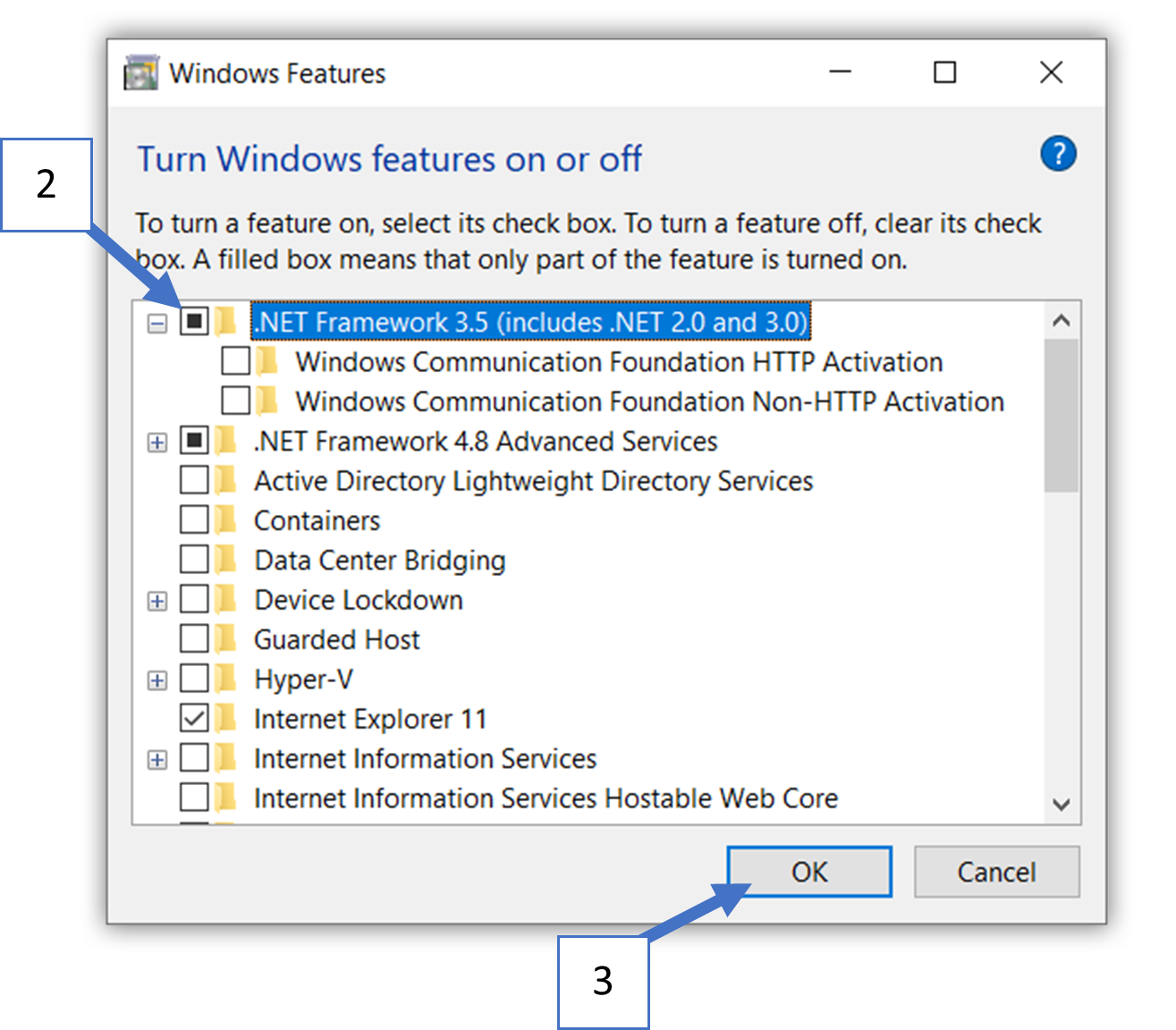The height and width of the screenshot is (1030, 1176).
Task: Click the scrollbar up arrow in features list
Action: 1062,320
